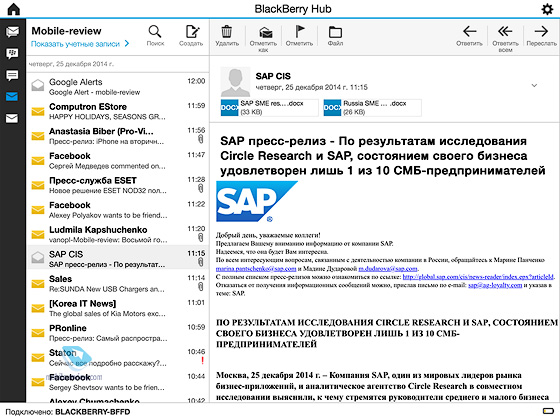Open Facebook email from Alexey Polyakov
The height and width of the screenshot is (420, 560).
[118, 210]
